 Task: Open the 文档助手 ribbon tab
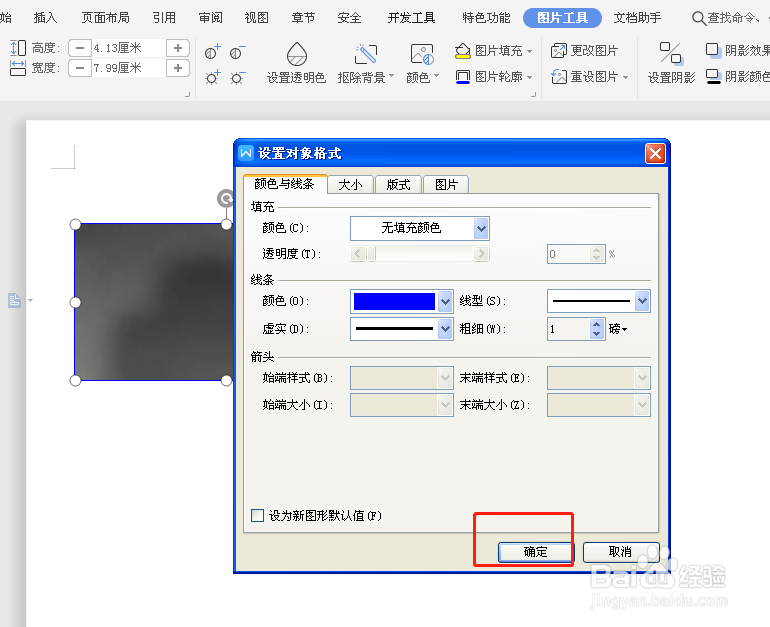(x=637, y=18)
